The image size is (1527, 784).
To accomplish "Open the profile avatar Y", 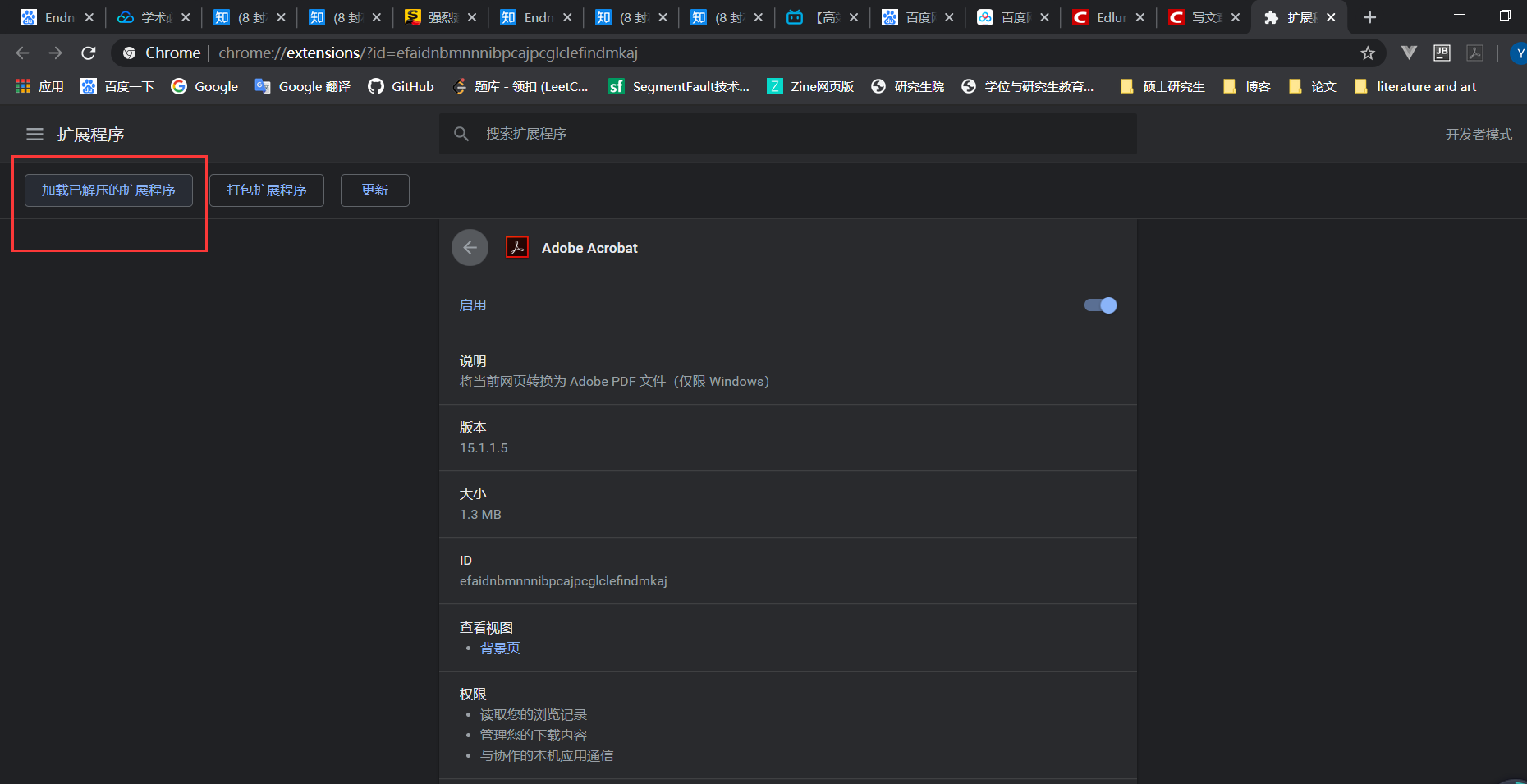I will coord(1519,53).
